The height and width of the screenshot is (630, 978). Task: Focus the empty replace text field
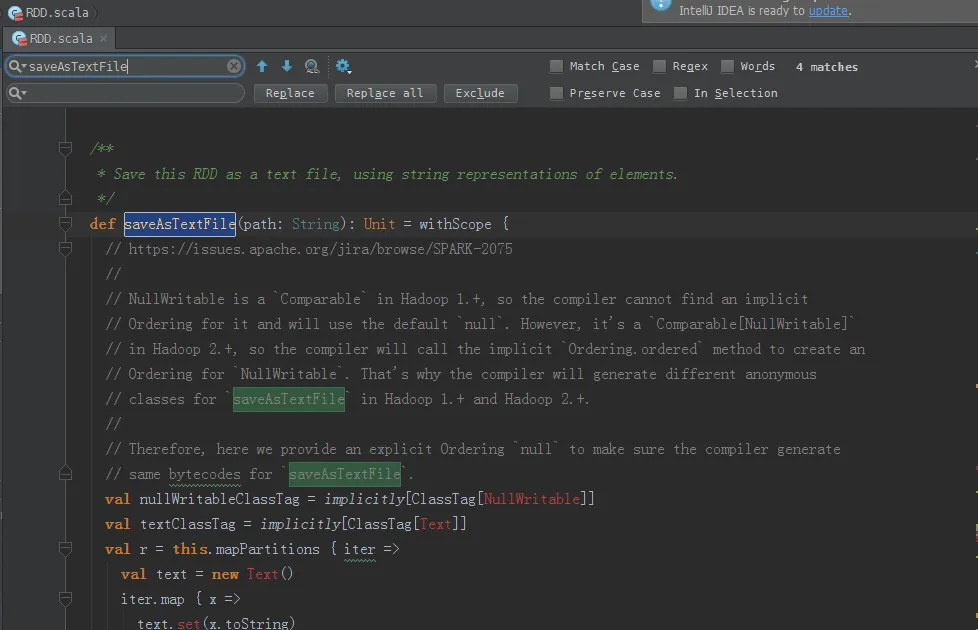coord(125,93)
